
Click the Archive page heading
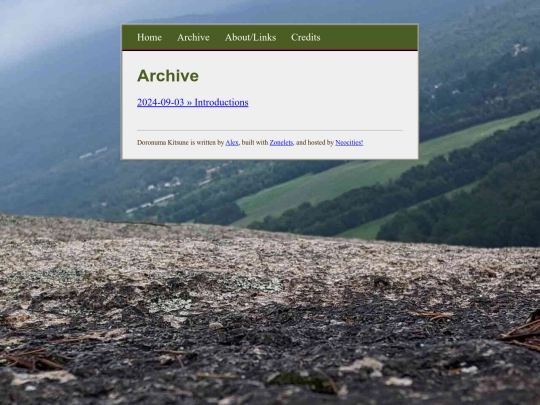click(168, 76)
